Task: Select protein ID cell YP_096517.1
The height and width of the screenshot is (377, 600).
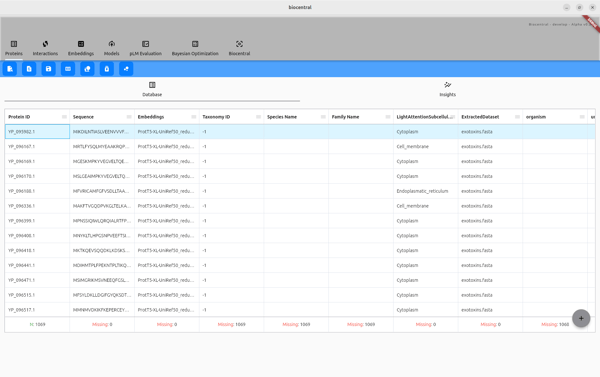Action: click(x=37, y=310)
